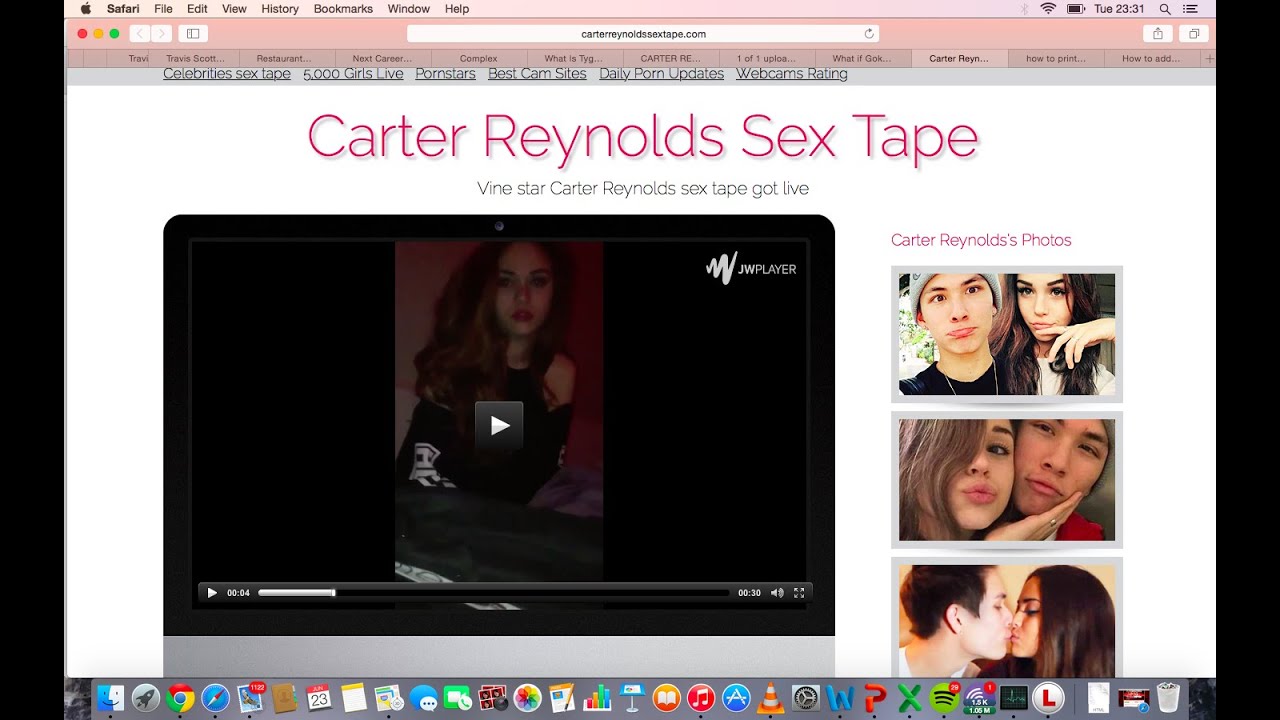Open Calendar in the Dock

click(319, 698)
